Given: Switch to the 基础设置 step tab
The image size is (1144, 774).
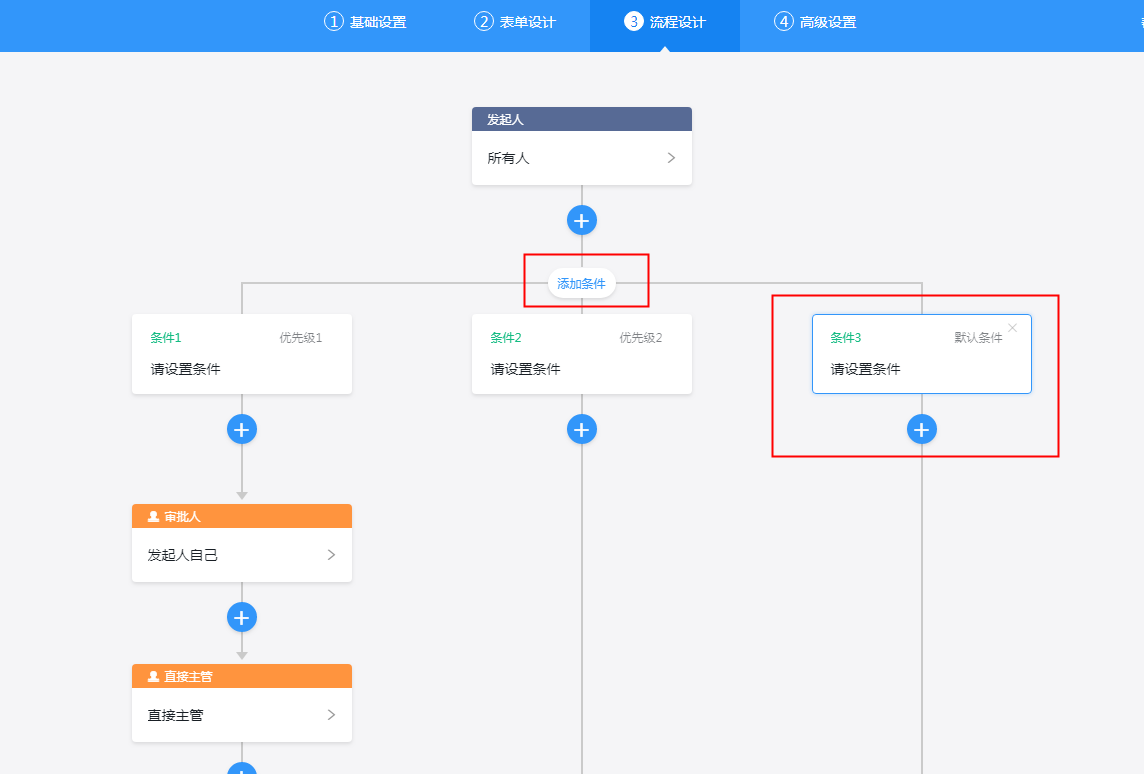Looking at the screenshot, I should [365, 22].
